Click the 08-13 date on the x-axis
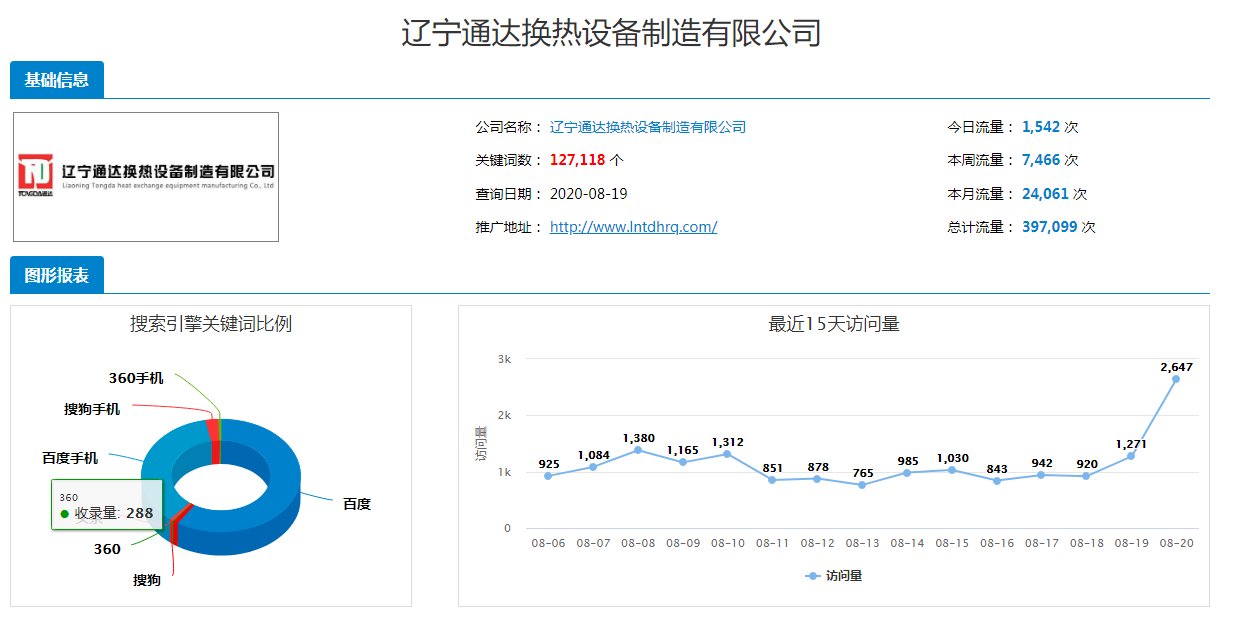 point(863,543)
